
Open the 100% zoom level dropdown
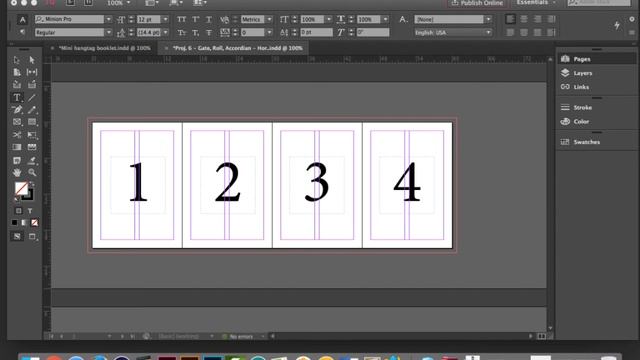click(119, 3)
